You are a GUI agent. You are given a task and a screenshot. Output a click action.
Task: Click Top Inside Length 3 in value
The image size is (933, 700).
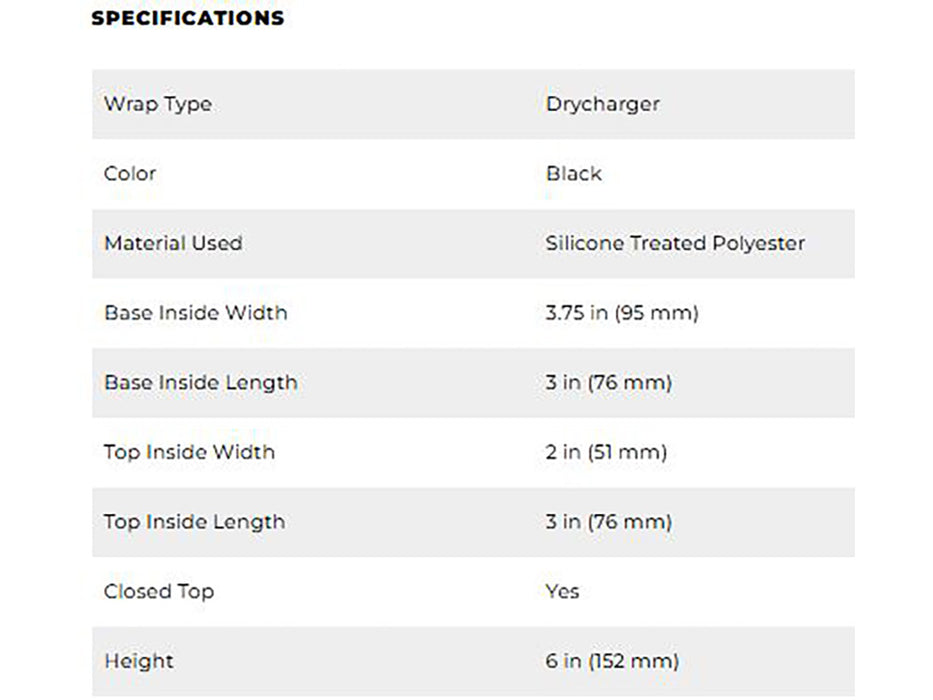pos(609,522)
